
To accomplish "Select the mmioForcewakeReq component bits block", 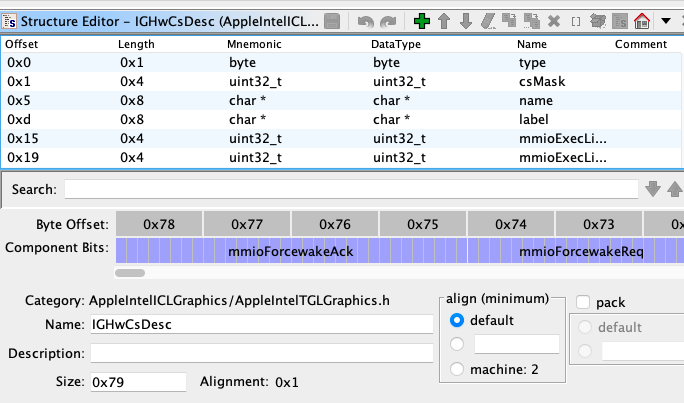I will 576,251.
